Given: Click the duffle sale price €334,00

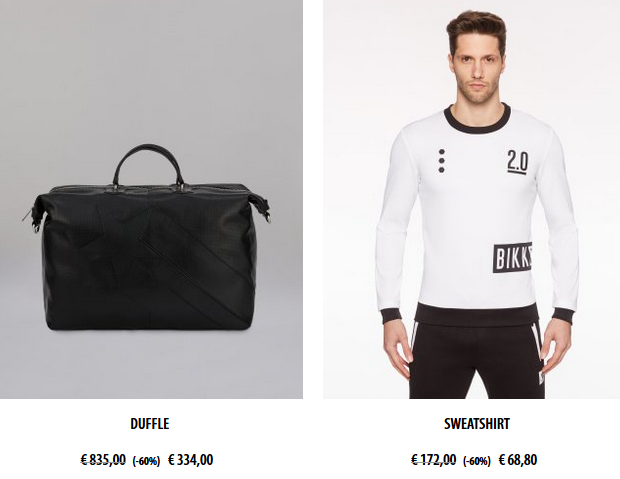Looking at the screenshot, I should click(191, 460).
